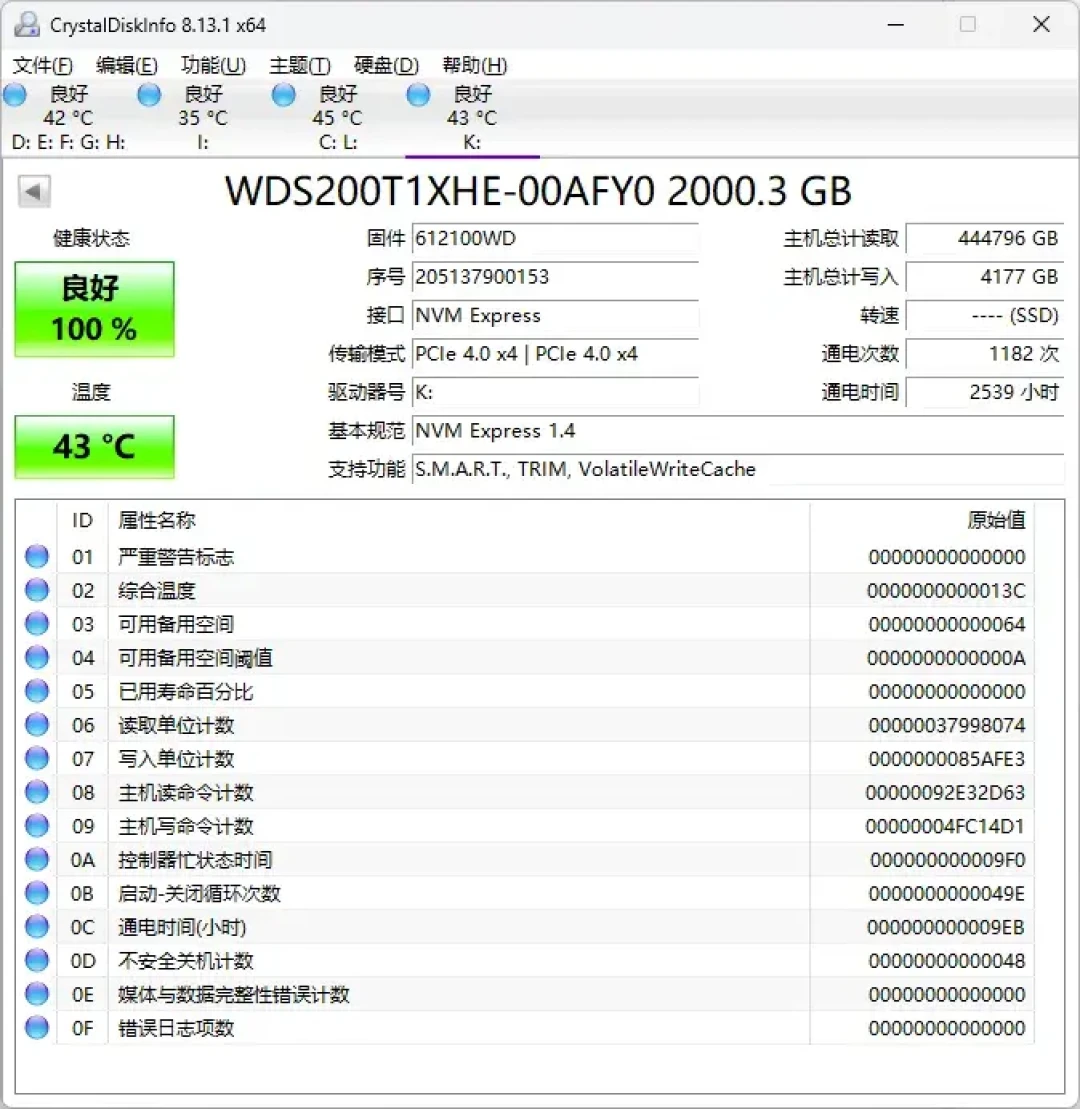
Task: Click the status icon for 05 已用寿命百分比
Action: (37, 691)
